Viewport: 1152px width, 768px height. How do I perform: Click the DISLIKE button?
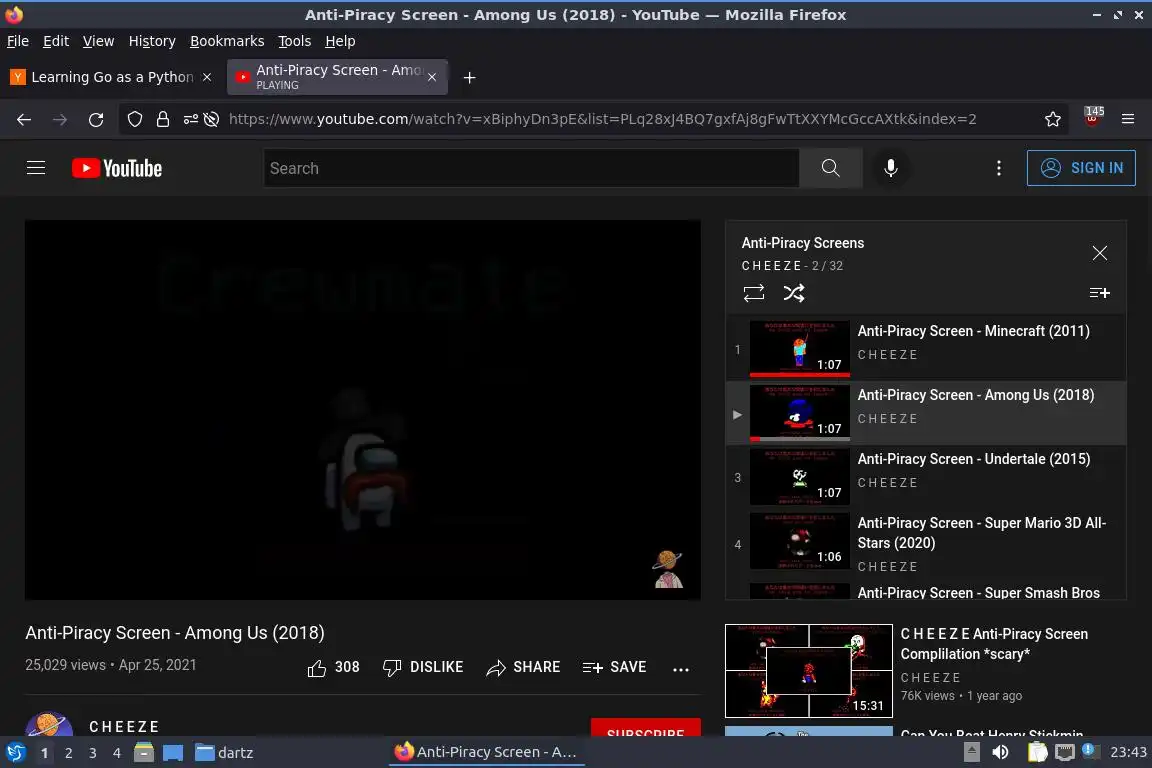(x=423, y=667)
